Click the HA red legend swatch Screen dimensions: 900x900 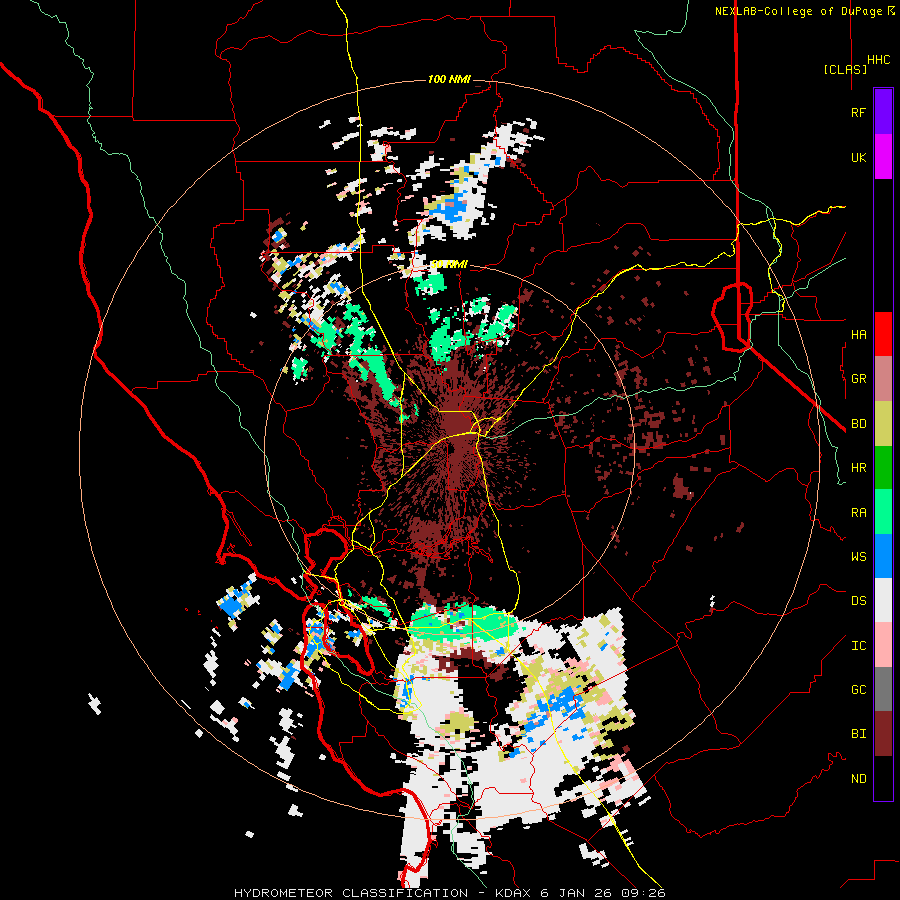pos(883,334)
